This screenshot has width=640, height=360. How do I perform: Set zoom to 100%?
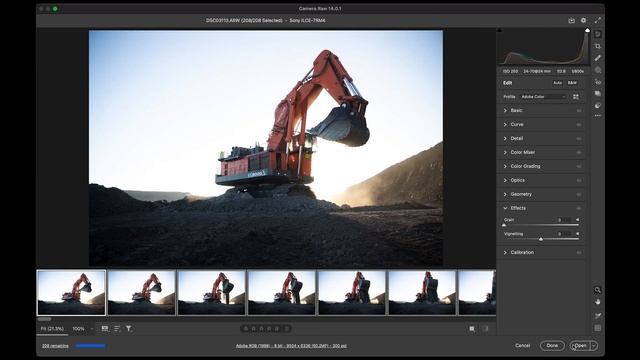click(78, 329)
